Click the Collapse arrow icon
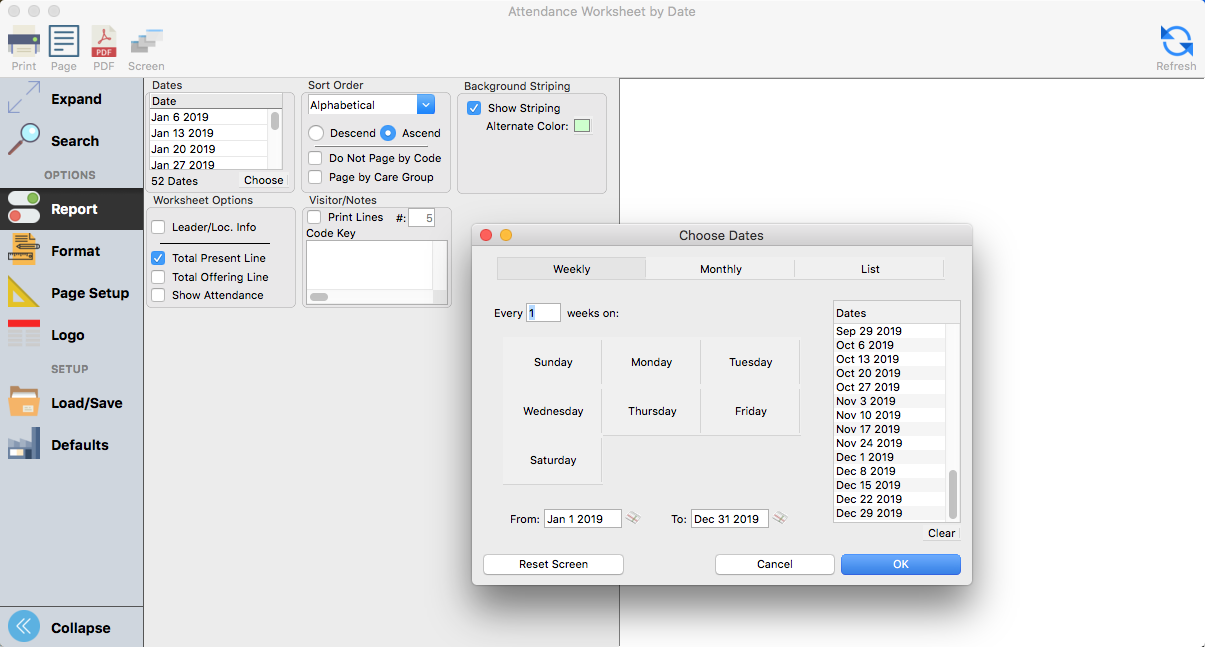Screen dimensions: 1205x647 click(x=24, y=627)
